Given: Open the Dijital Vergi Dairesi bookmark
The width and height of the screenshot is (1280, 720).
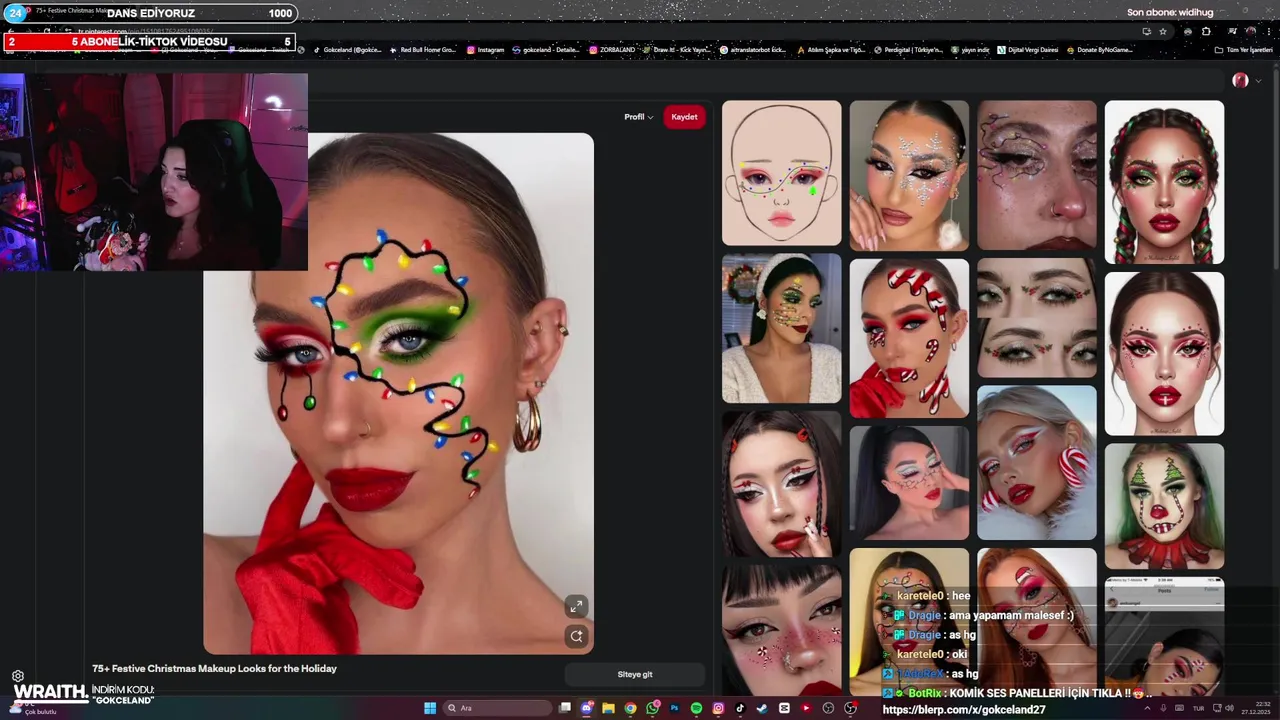Looking at the screenshot, I should (x=1028, y=50).
